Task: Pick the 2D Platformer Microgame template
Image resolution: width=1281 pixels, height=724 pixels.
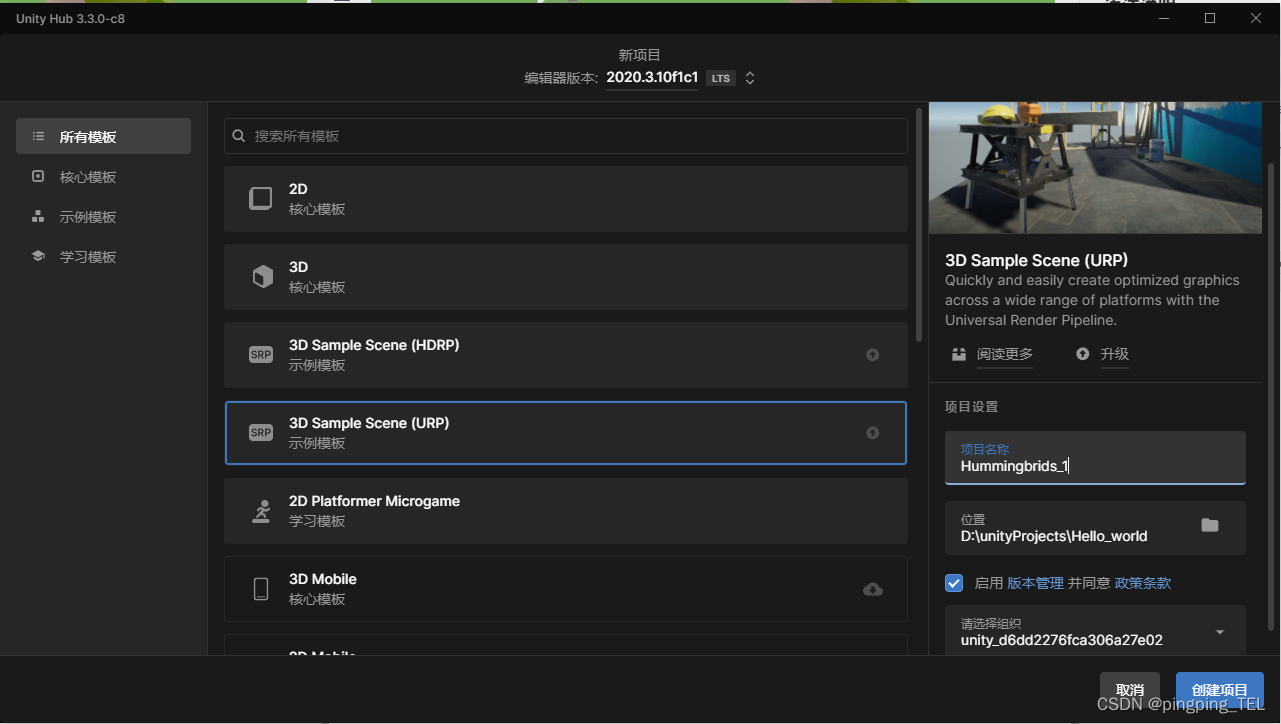Action: 566,511
